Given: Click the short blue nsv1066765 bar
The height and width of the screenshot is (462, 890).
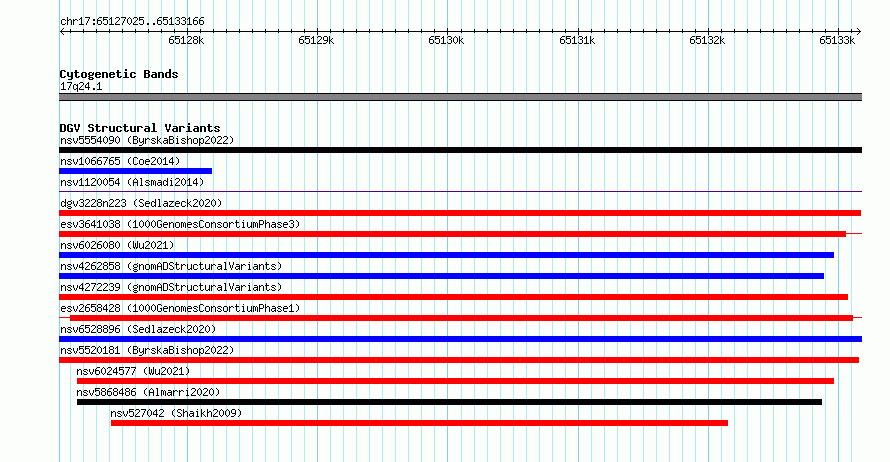Looking at the screenshot, I should 136,171.
